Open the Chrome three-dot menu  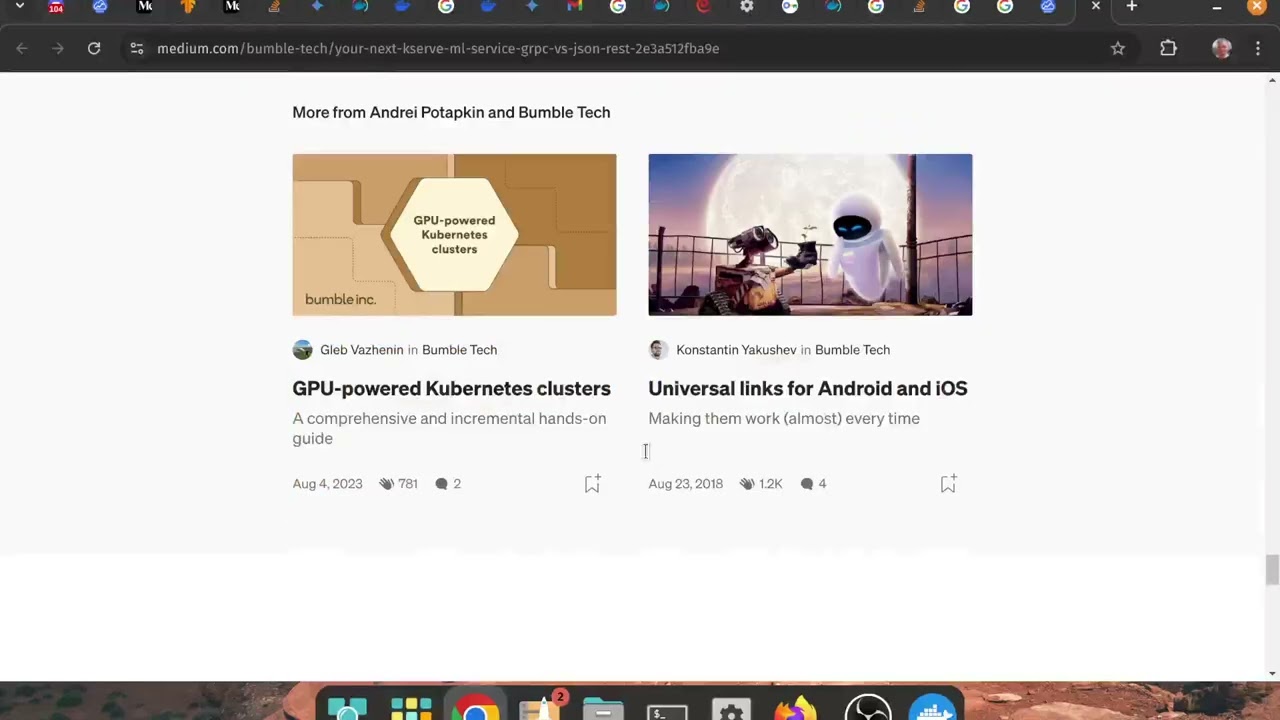[1257, 48]
